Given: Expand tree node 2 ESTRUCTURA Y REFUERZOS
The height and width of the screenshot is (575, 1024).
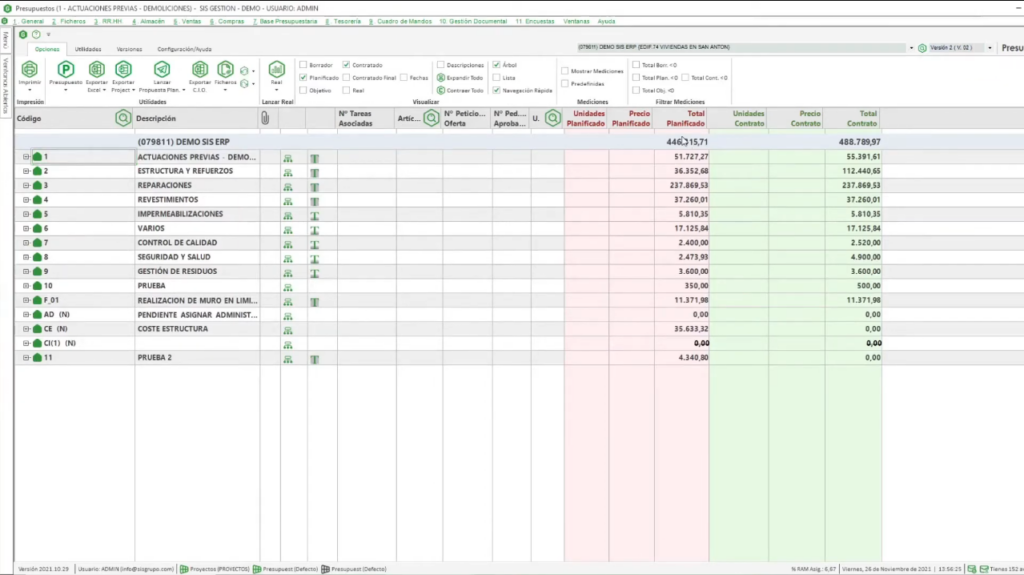Looking at the screenshot, I should (x=26, y=171).
